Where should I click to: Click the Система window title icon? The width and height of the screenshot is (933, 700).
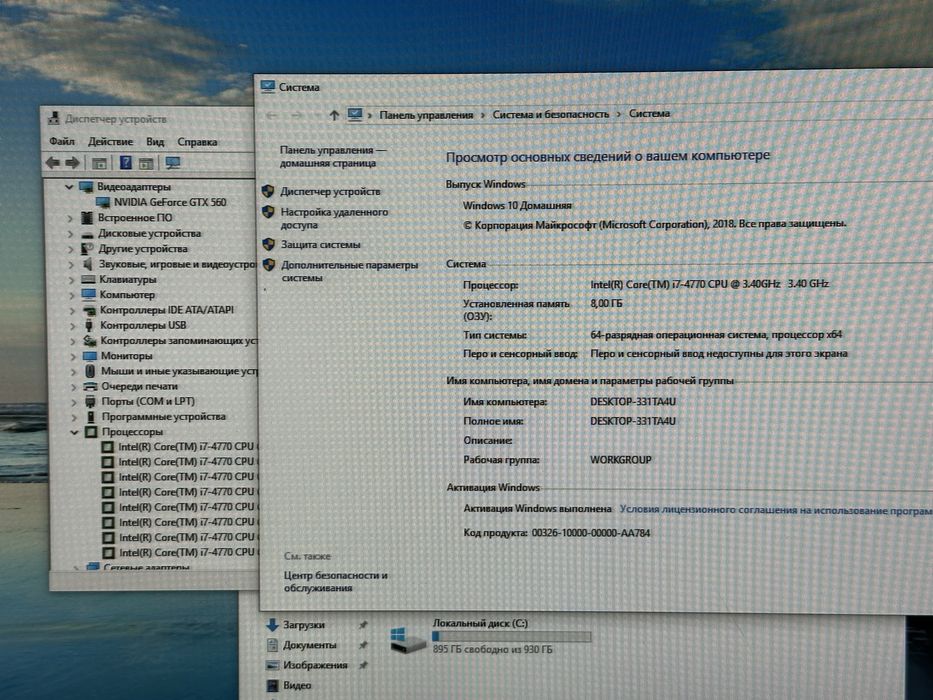pyautogui.click(x=268, y=87)
